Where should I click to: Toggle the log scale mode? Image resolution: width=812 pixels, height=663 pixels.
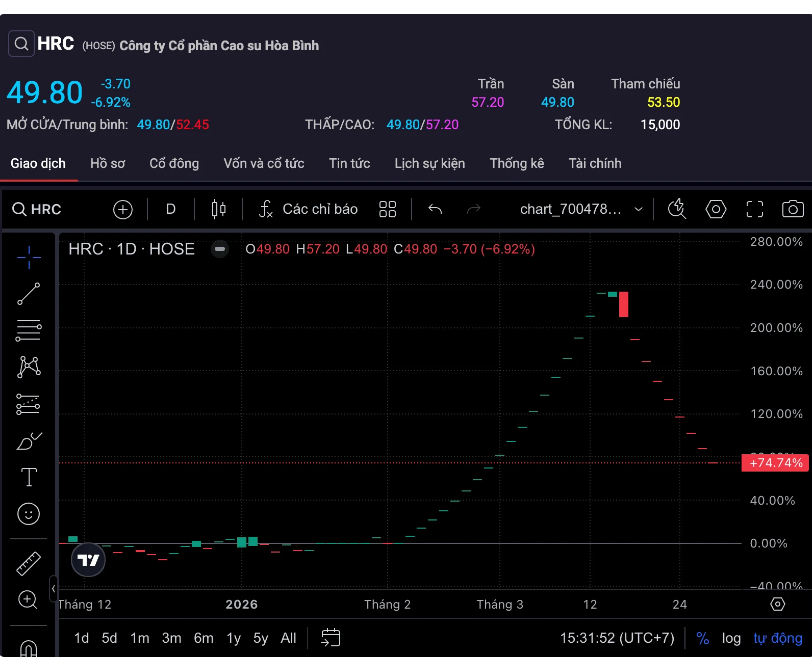(x=731, y=638)
